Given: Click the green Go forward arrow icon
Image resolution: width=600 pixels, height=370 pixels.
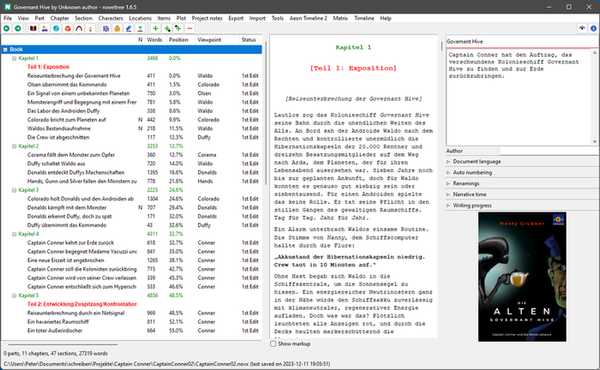Looking at the screenshot, I should (18, 28).
